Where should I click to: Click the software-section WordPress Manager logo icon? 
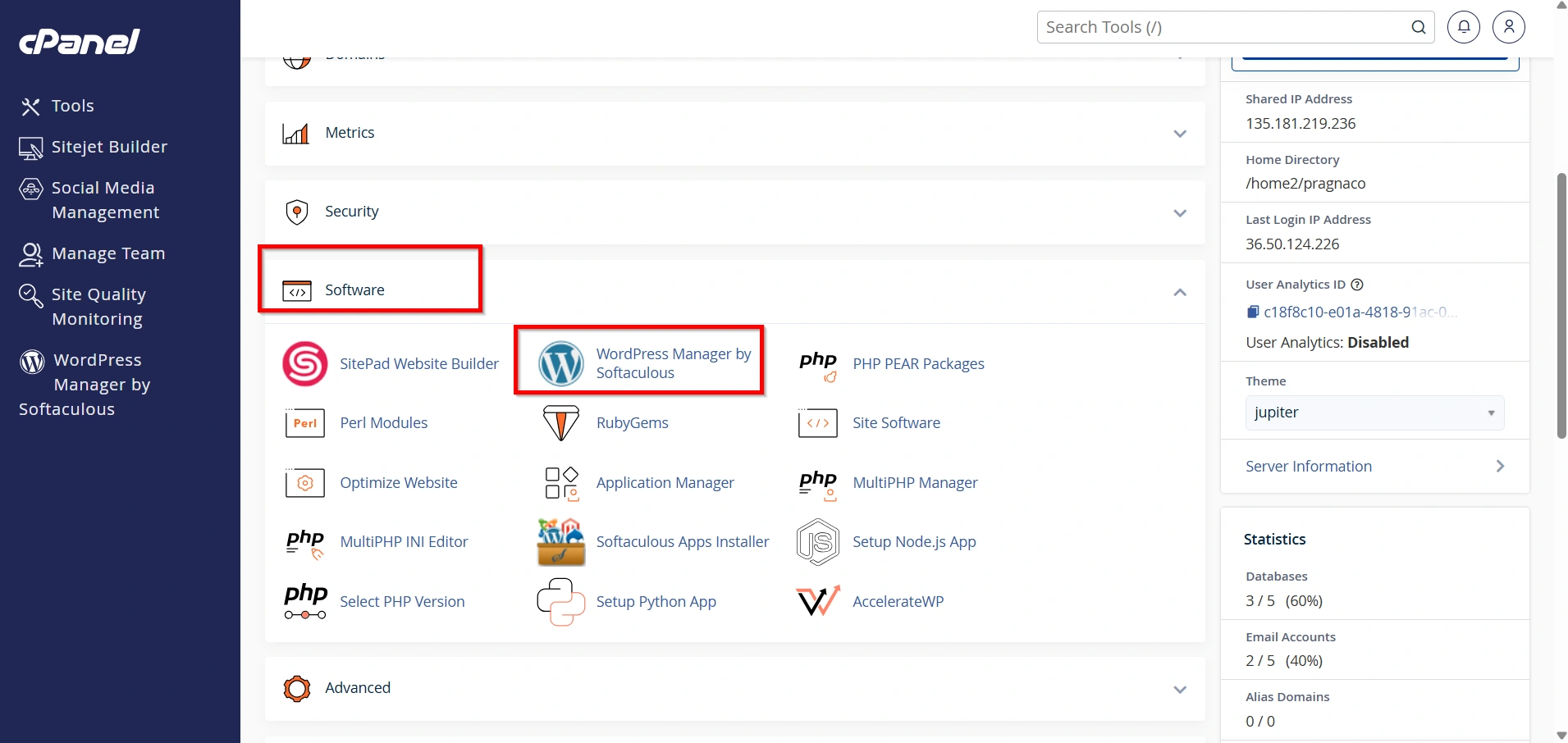tap(561, 363)
